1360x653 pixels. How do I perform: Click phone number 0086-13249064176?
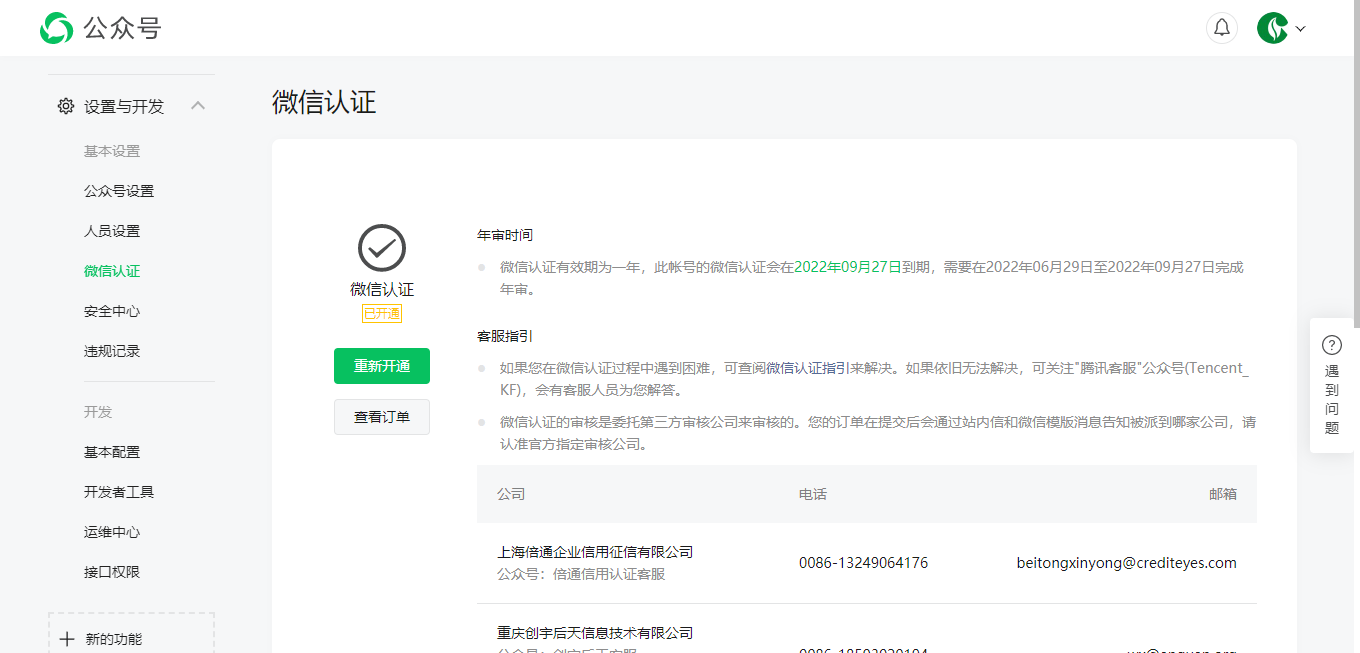[864, 563]
